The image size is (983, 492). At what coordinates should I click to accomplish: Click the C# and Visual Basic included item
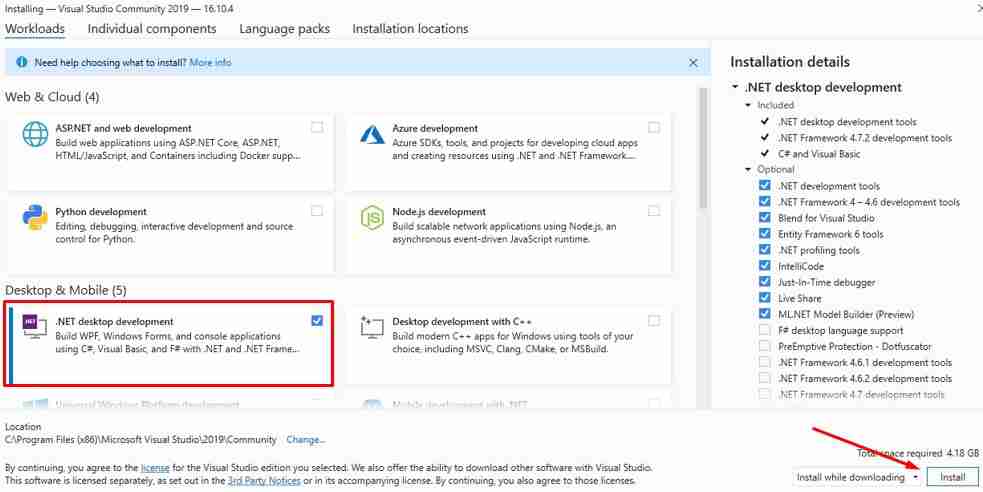(x=819, y=154)
